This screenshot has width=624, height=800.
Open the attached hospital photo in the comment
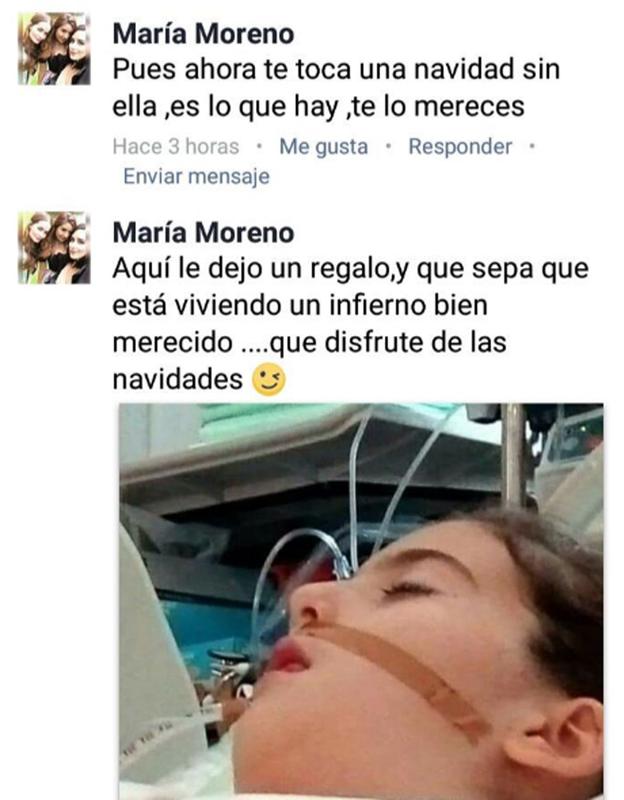[x=361, y=602]
